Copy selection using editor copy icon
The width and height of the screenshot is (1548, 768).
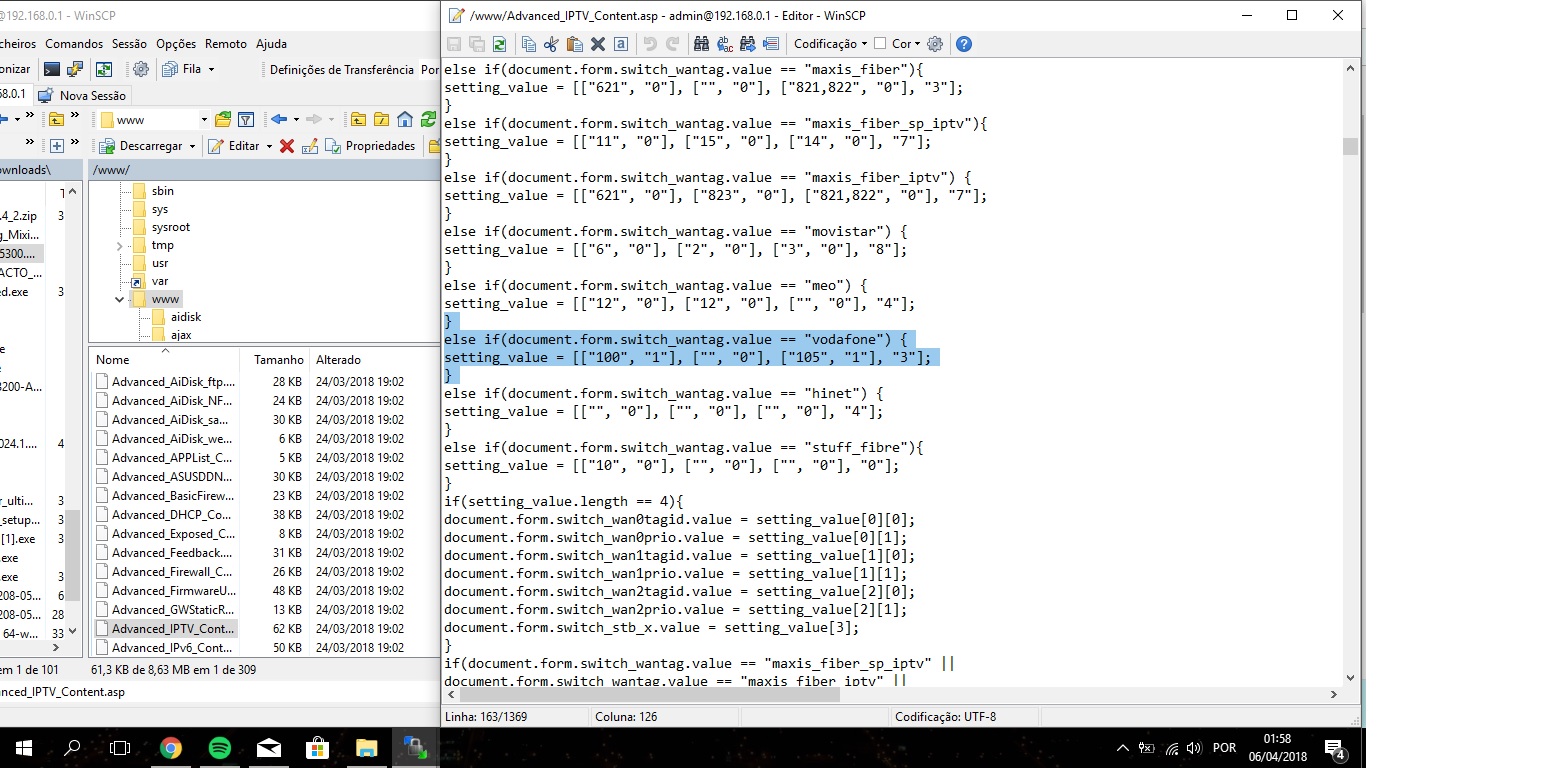(528, 44)
